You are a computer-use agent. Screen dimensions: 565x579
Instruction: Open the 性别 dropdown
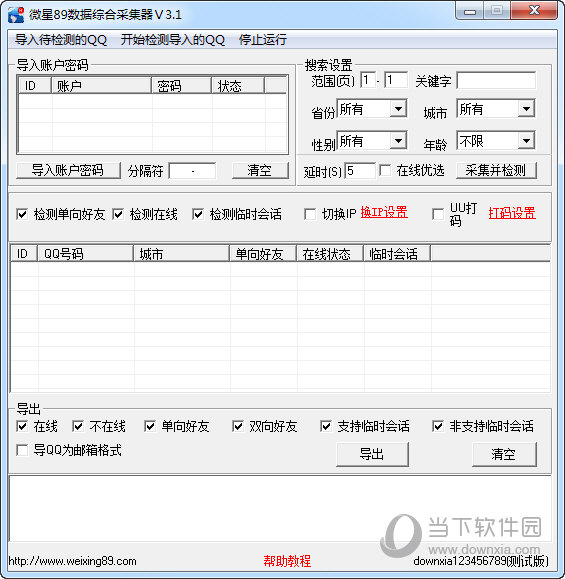click(x=372, y=140)
